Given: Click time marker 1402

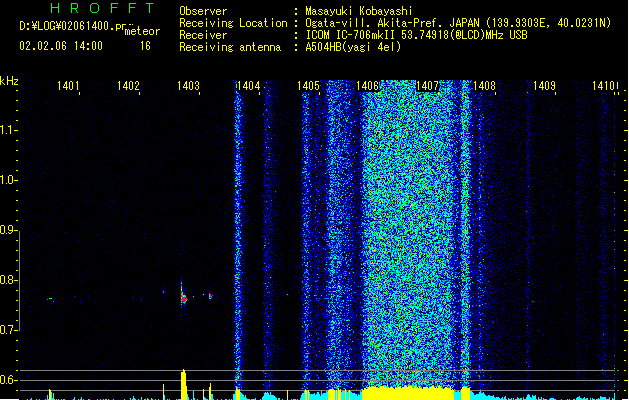Looking at the screenshot, I should (128, 85).
